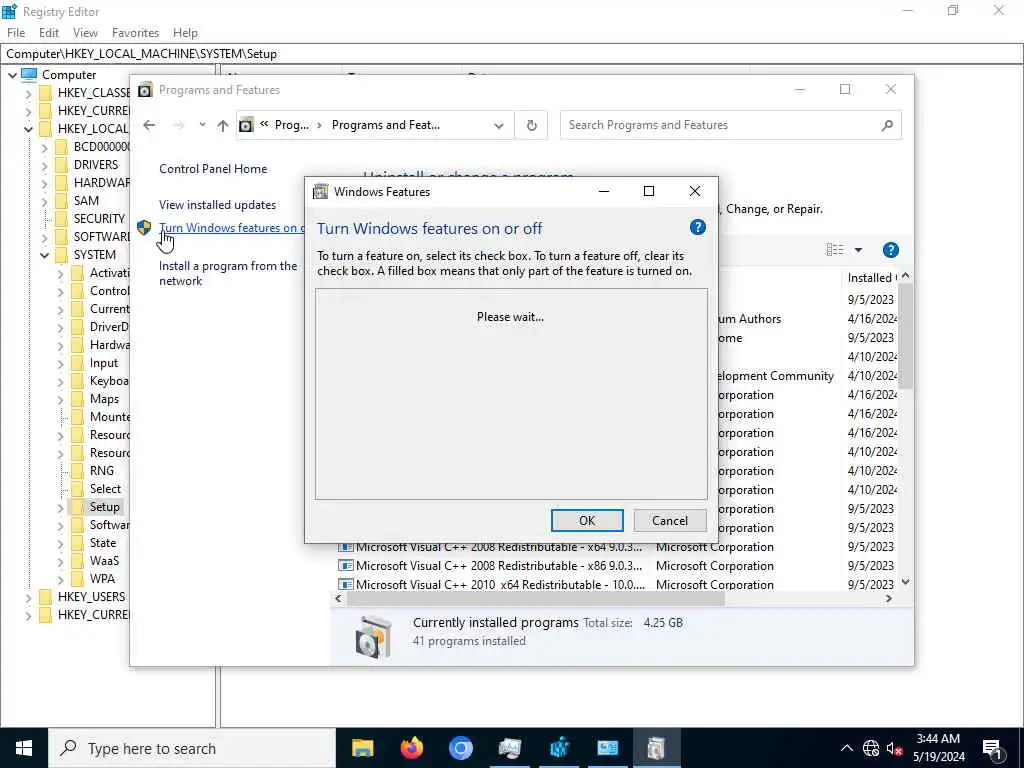1024x768 pixels.
Task: Expand the WPA key
Action: [60, 579]
